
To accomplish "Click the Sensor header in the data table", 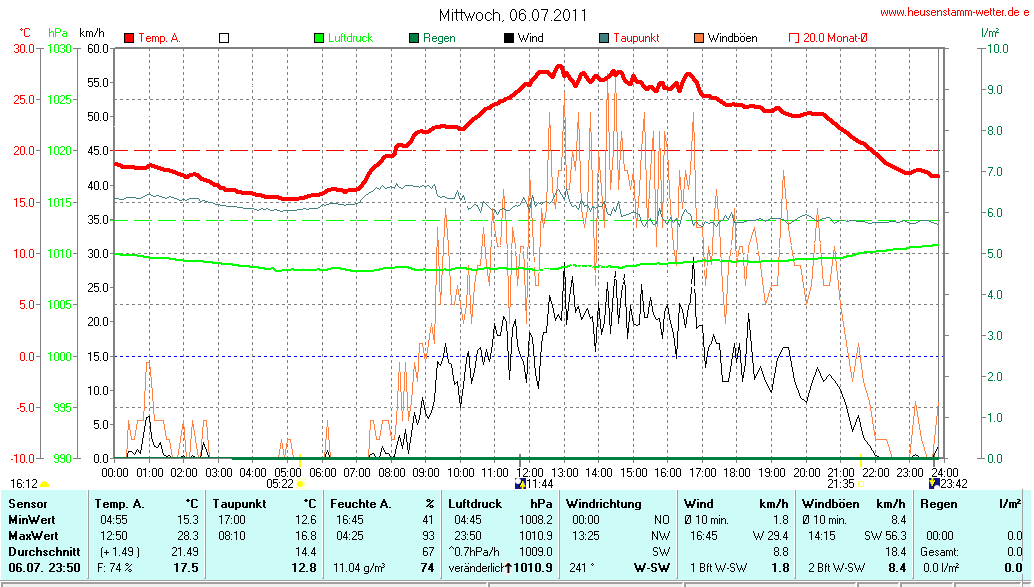I will click(27, 503).
